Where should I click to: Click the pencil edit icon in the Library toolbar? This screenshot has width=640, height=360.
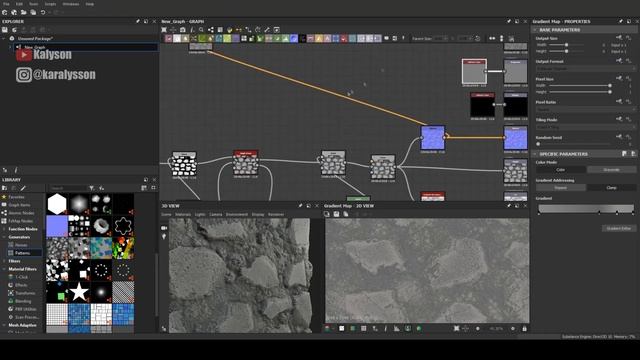pos(23,188)
